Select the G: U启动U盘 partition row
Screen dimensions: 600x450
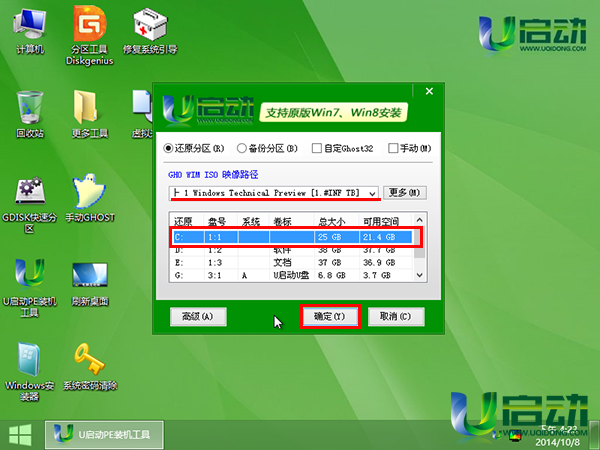(292, 275)
